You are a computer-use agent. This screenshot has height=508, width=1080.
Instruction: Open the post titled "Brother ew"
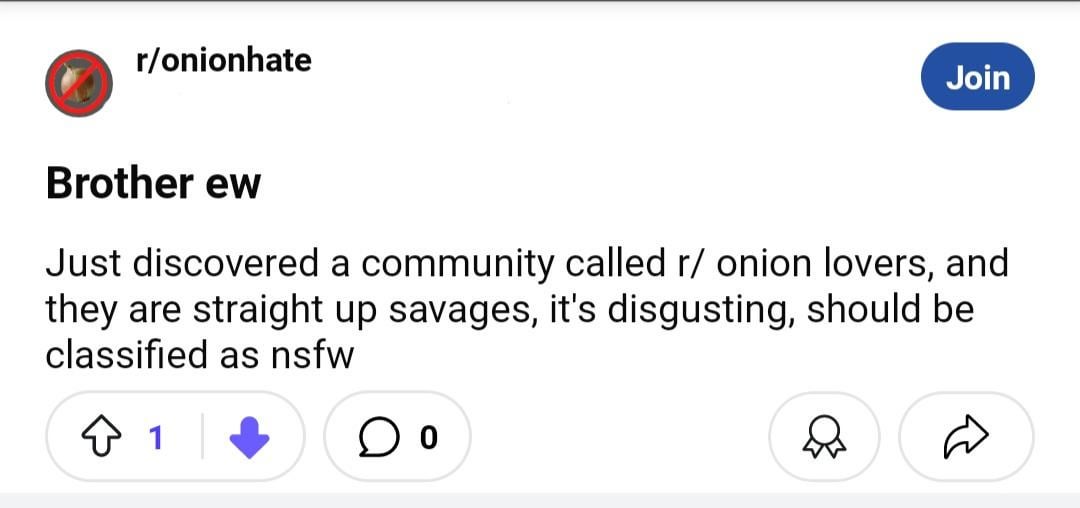[x=153, y=184]
